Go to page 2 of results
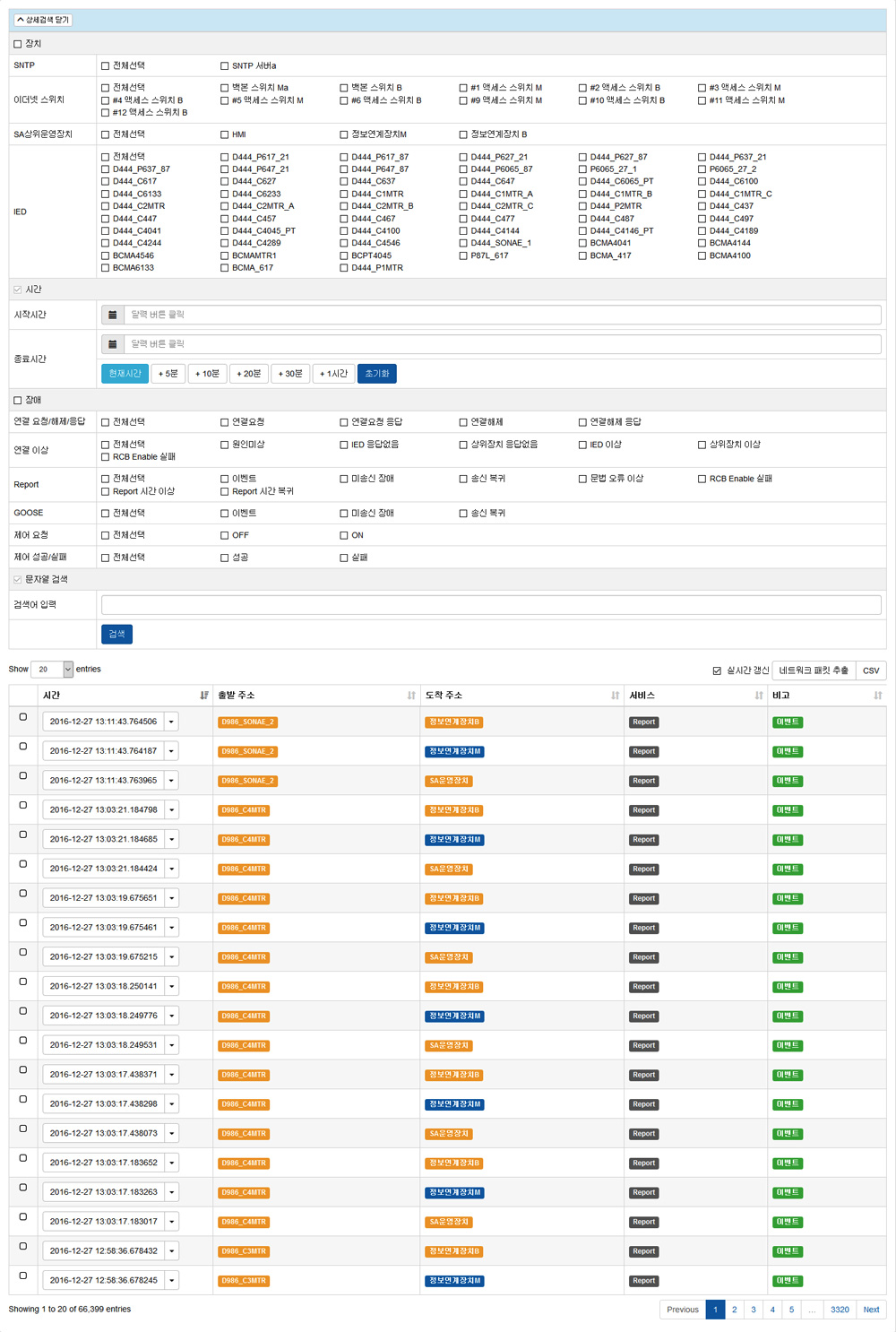 tap(735, 1310)
